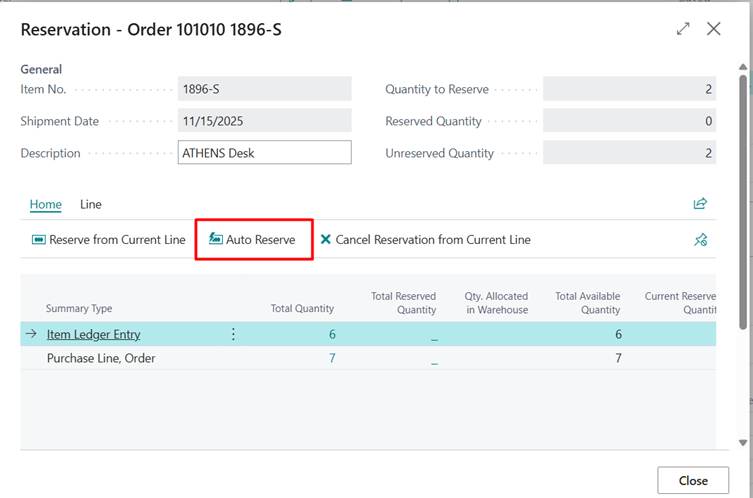Click the Description field ATHENS Desk
The height and width of the screenshot is (498, 753).
pos(264,153)
